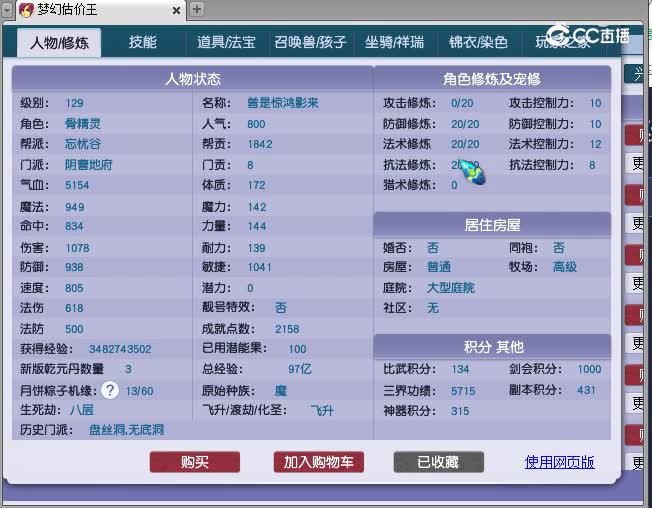
Task: Click the 人物状态 section header
Action: pyautogui.click(x=193, y=79)
